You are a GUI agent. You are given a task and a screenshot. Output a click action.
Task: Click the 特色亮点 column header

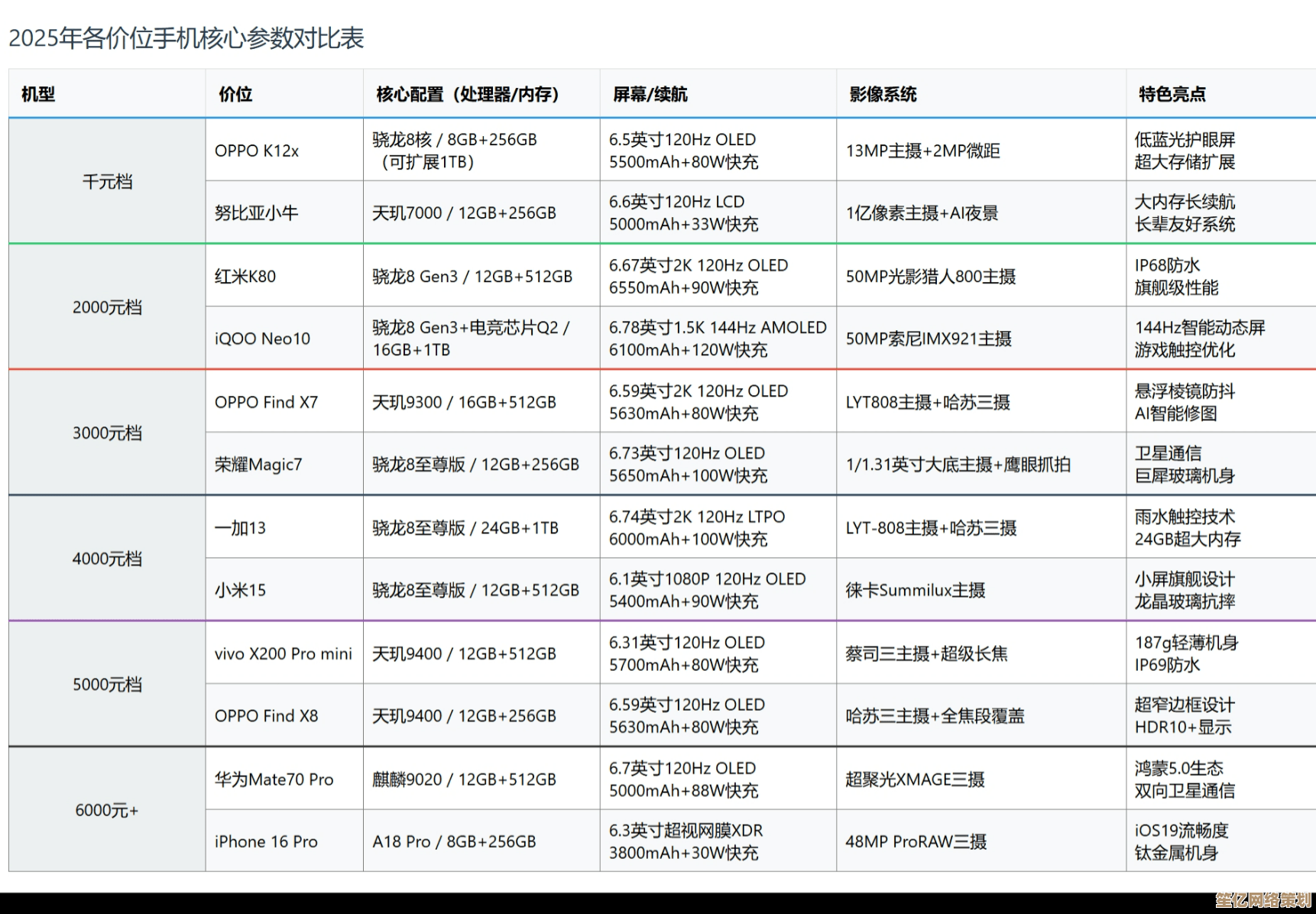point(1221,94)
